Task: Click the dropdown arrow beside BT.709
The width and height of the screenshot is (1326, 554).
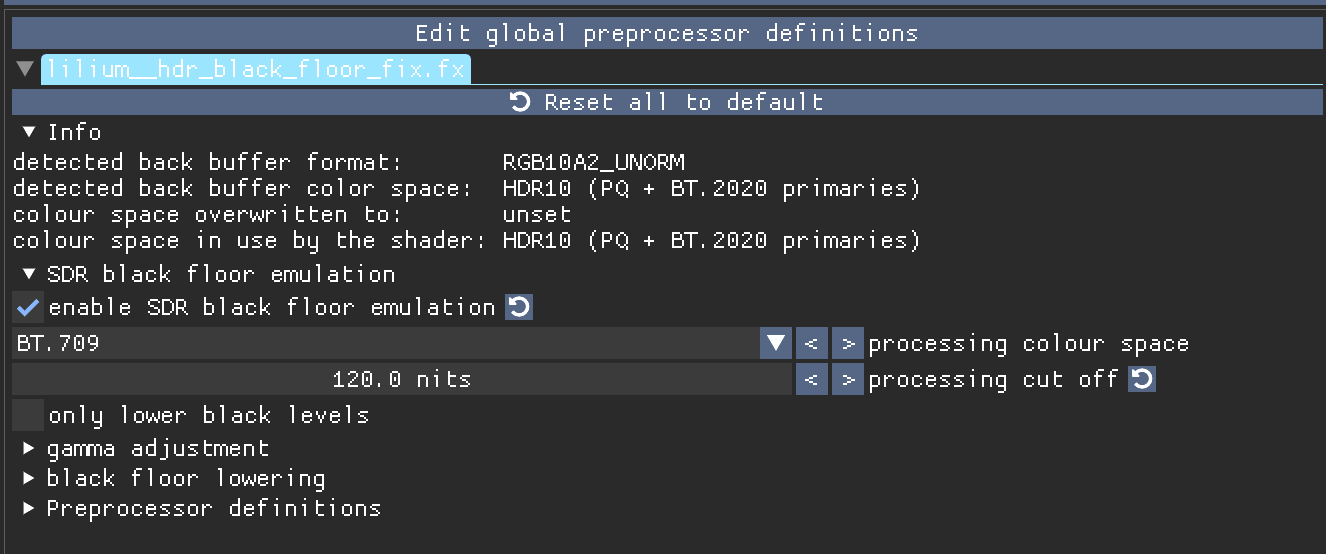Action: click(776, 344)
